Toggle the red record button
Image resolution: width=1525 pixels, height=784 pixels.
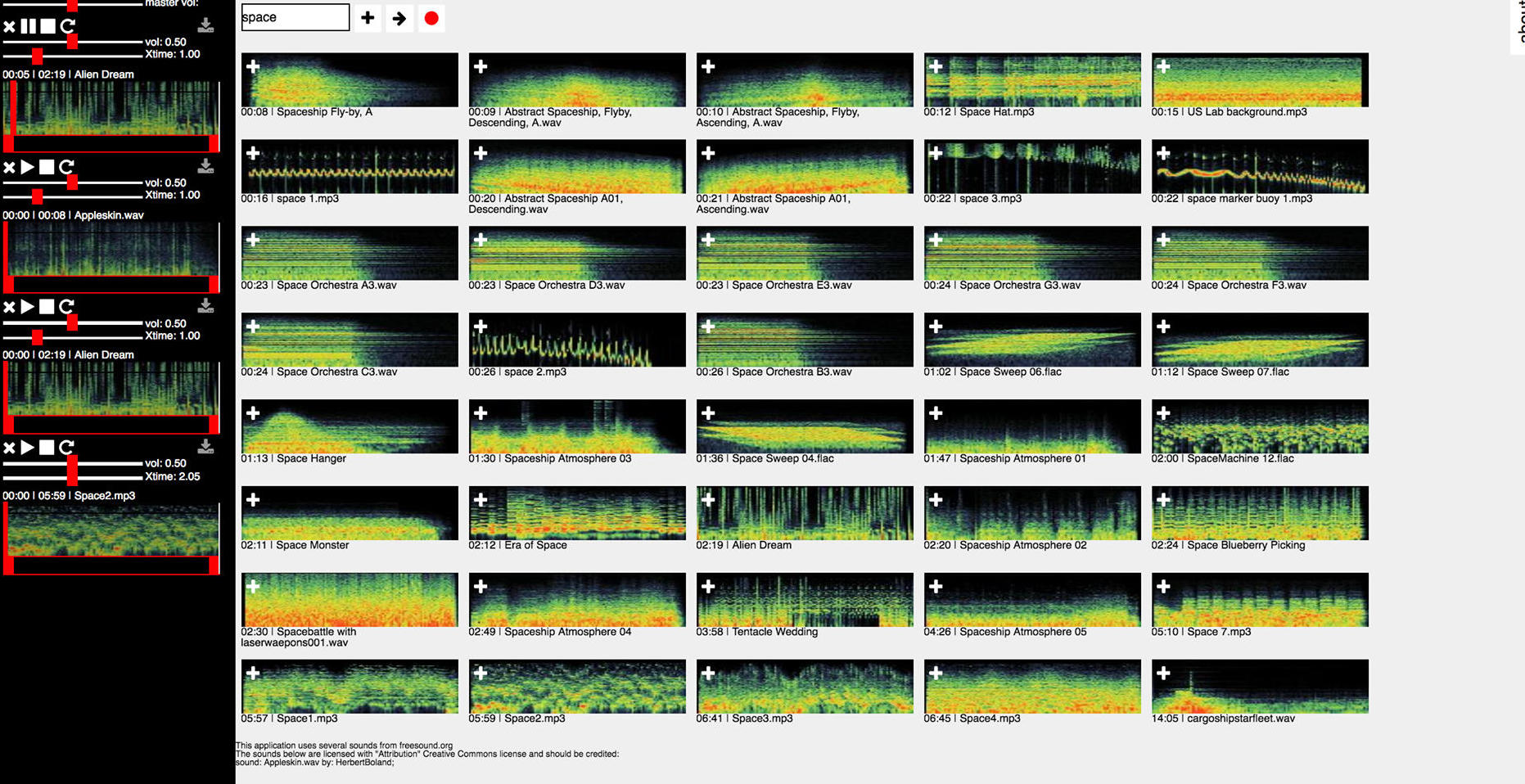431,18
